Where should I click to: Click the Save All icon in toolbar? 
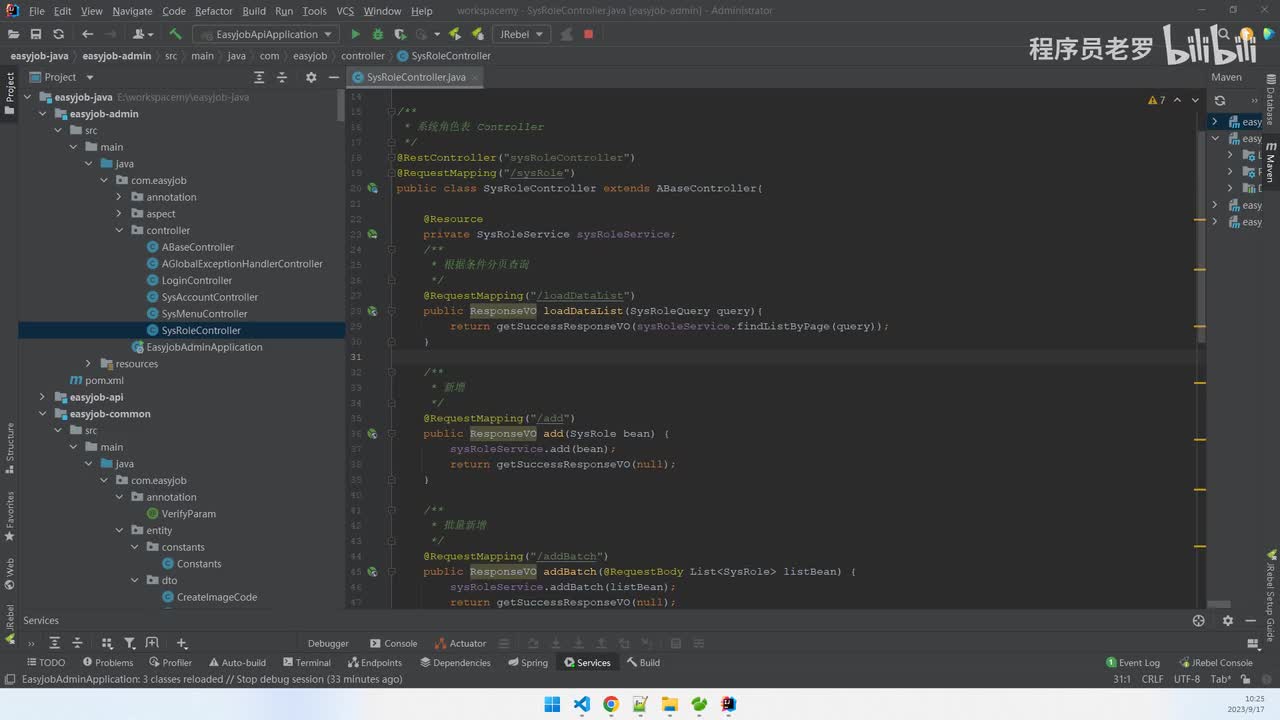pyautogui.click(x=36, y=34)
